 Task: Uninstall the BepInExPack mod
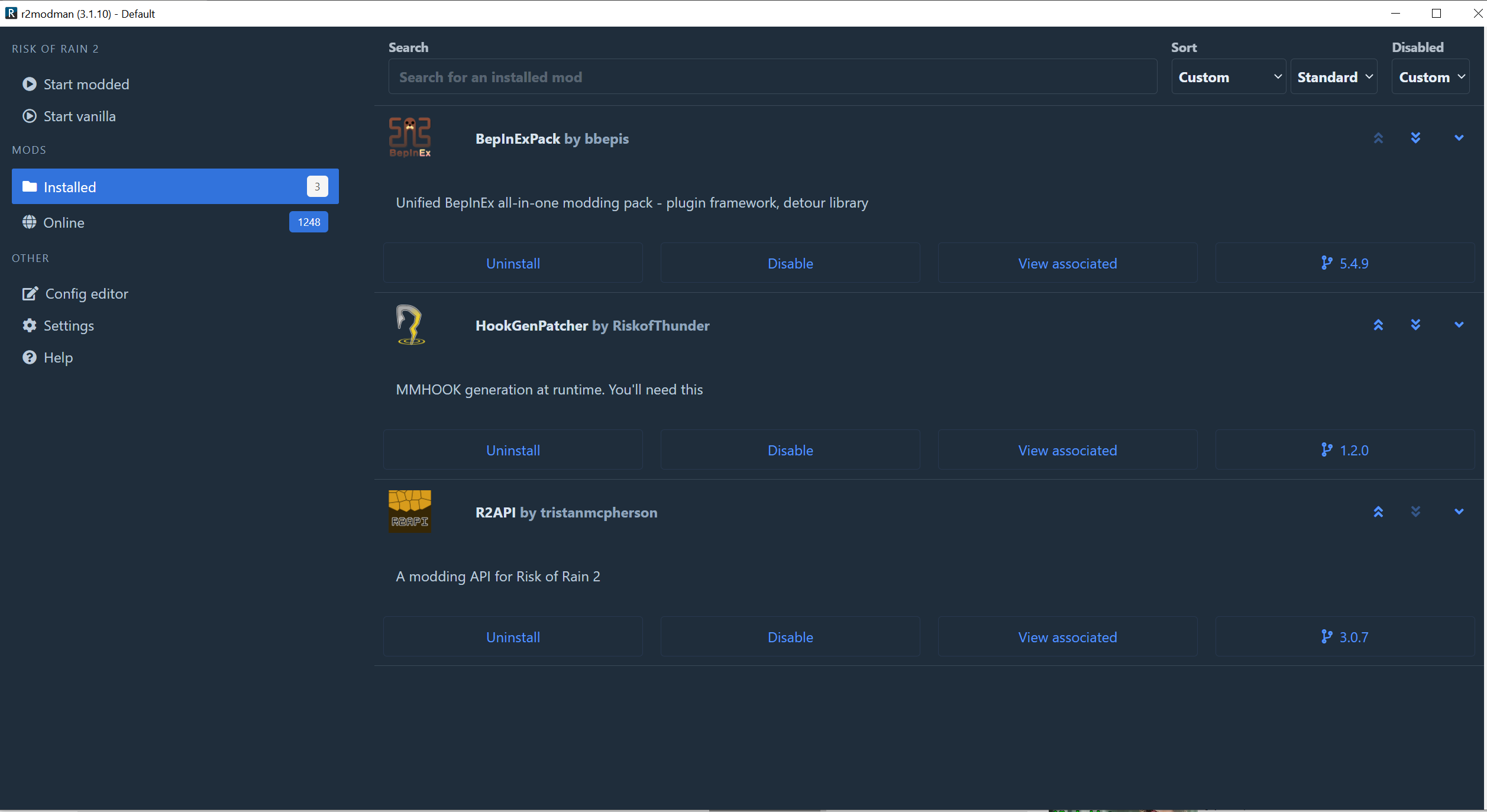pos(513,263)
